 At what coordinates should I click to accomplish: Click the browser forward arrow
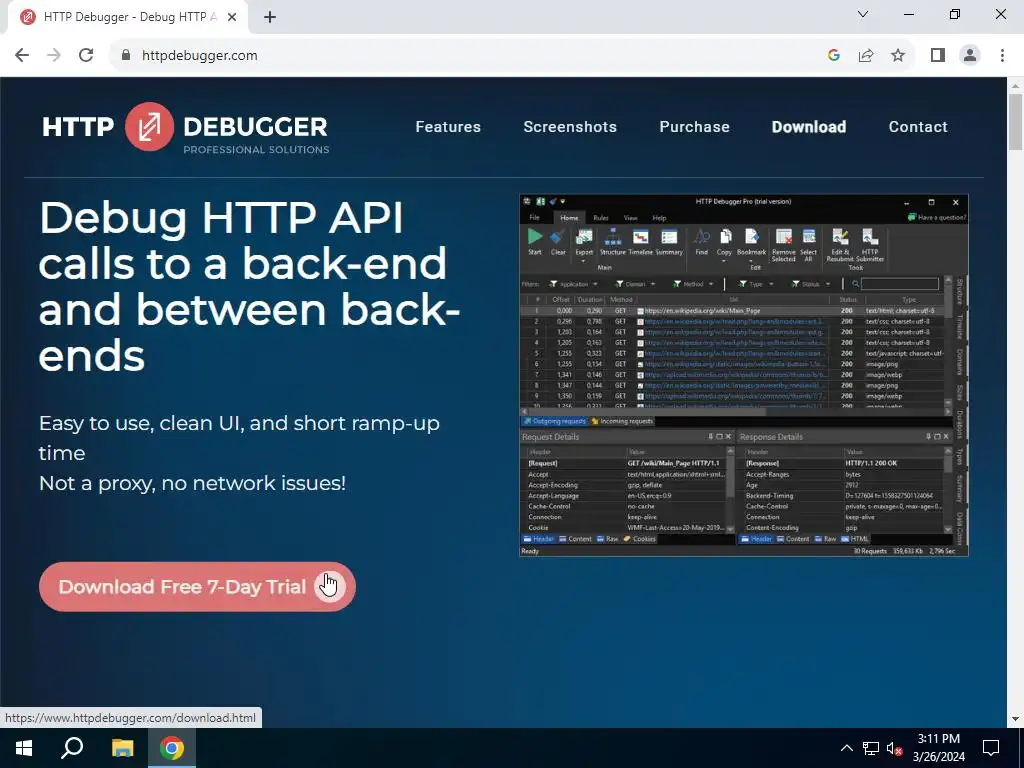(54, 56)
